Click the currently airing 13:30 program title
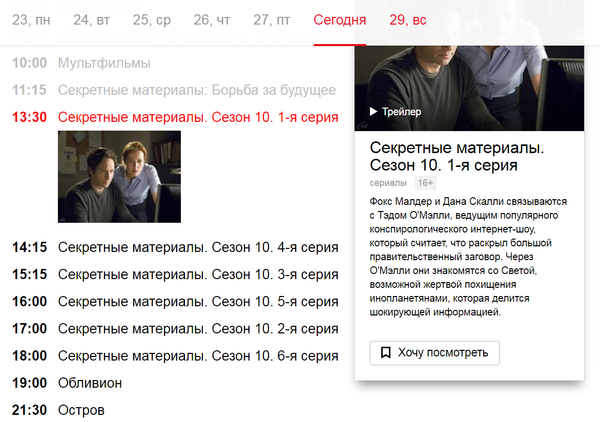 pos(198,117)
